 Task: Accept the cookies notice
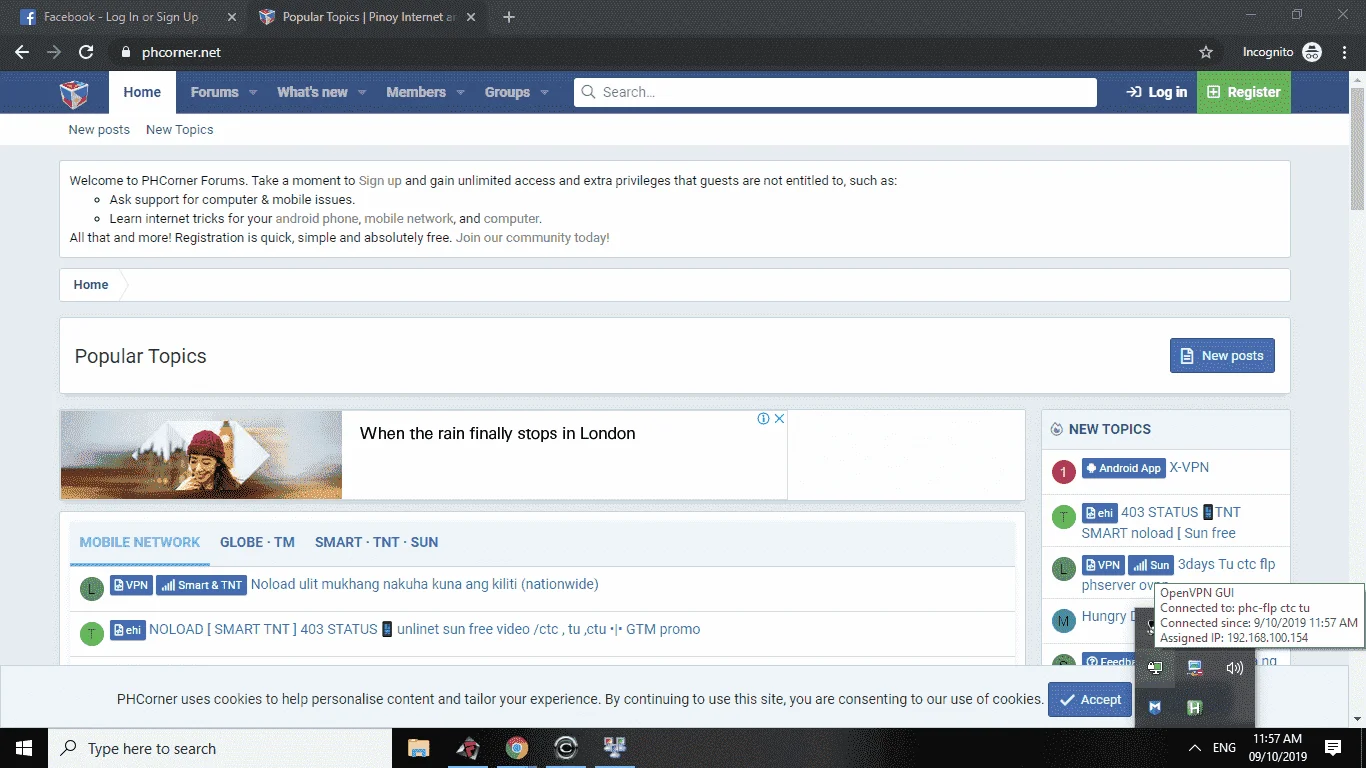pyautogui.click(x=1090, y=699)
